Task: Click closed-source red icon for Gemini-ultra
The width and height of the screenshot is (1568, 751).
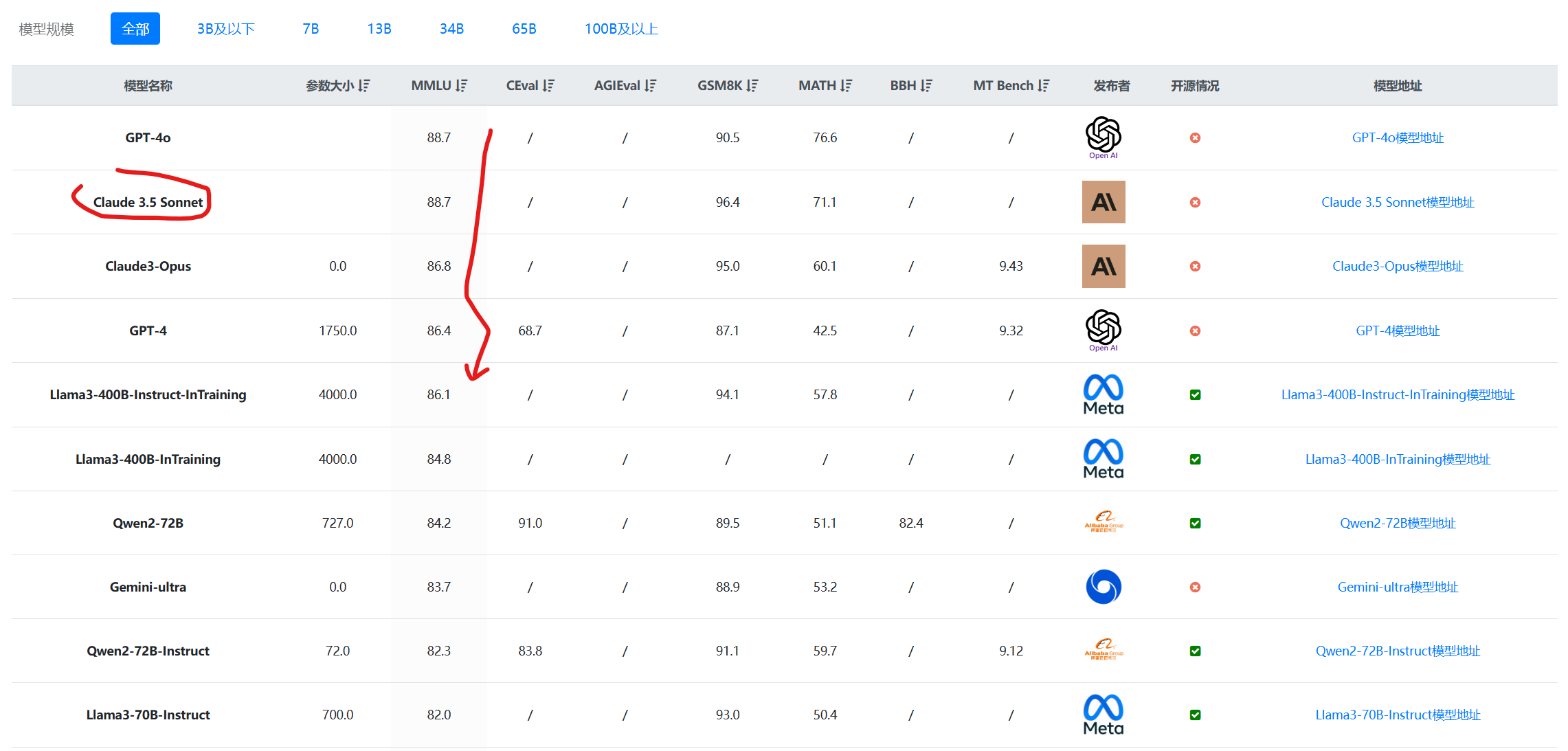Action: pyautogui.click(x=1195, y=587)
